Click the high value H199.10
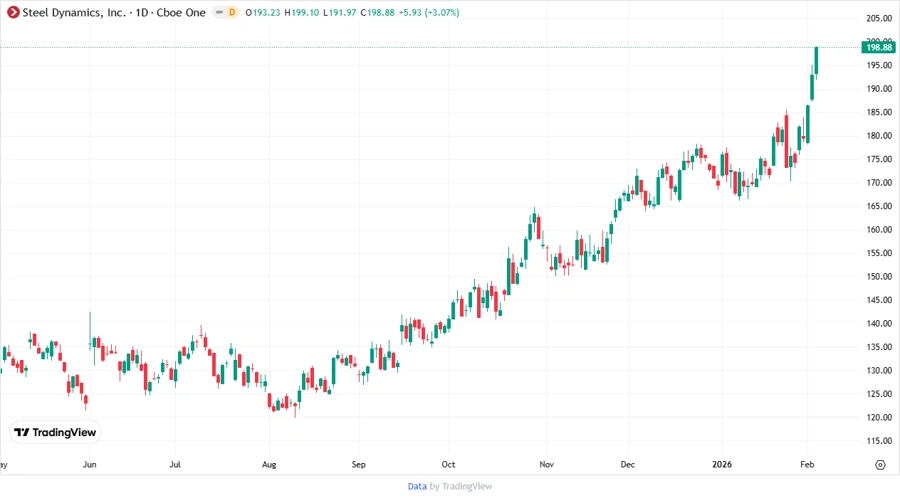 (302, 12)
